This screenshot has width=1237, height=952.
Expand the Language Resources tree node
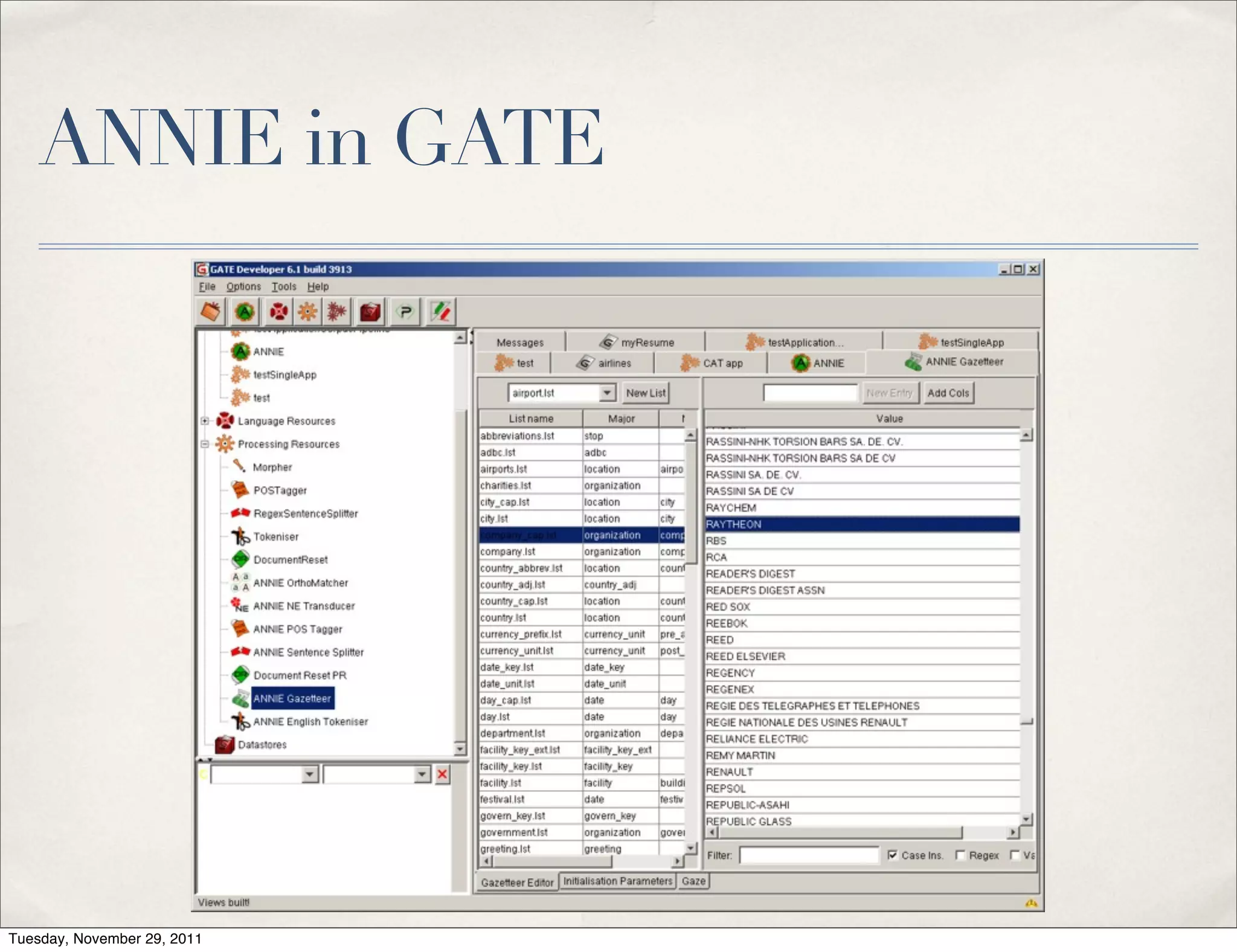pos(205,421)
